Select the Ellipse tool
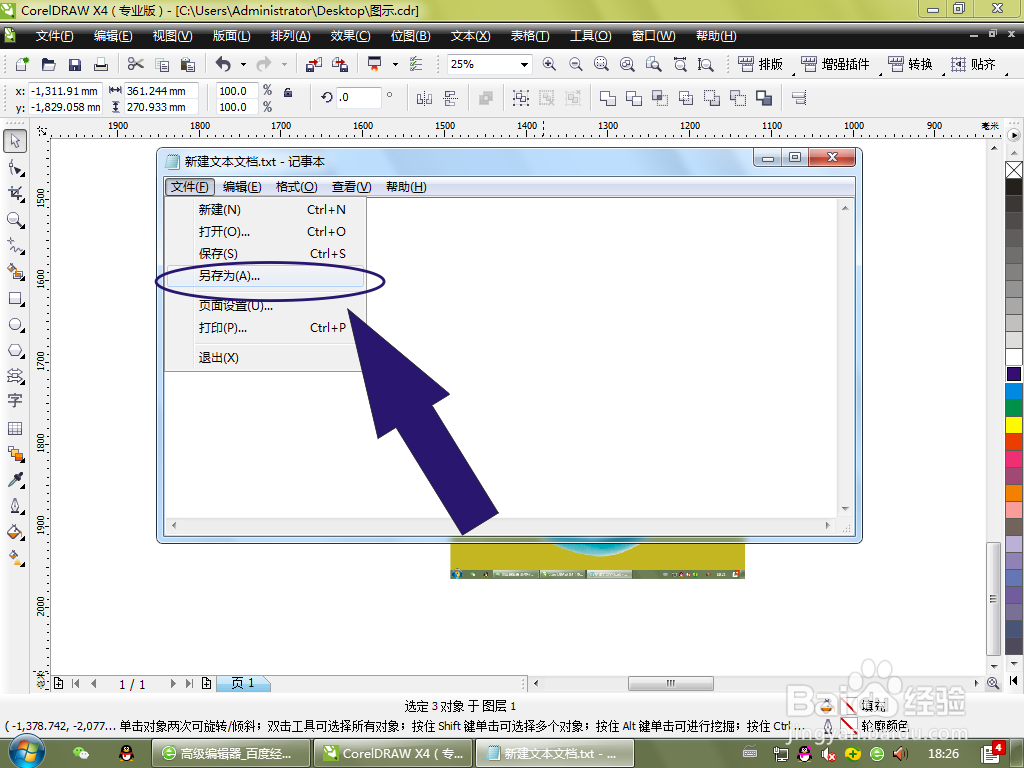 click(x=15, y=325)
